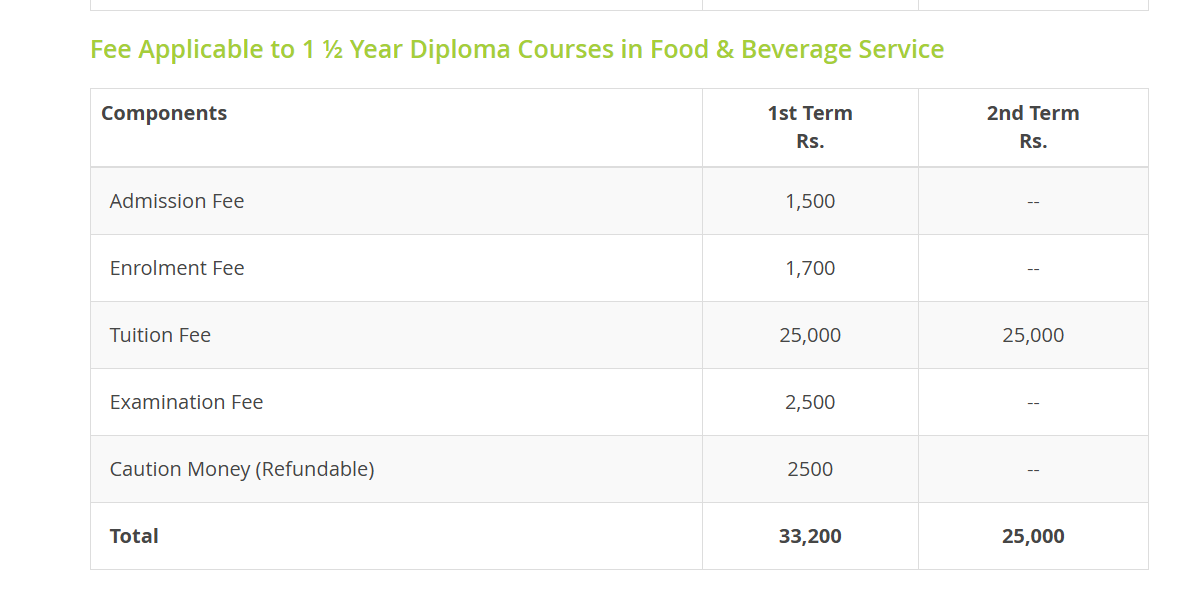Click the dashes in Caution Money 2nd term
The height and width of the screenshot is (593, 1183).
(x=1033, y=470)
